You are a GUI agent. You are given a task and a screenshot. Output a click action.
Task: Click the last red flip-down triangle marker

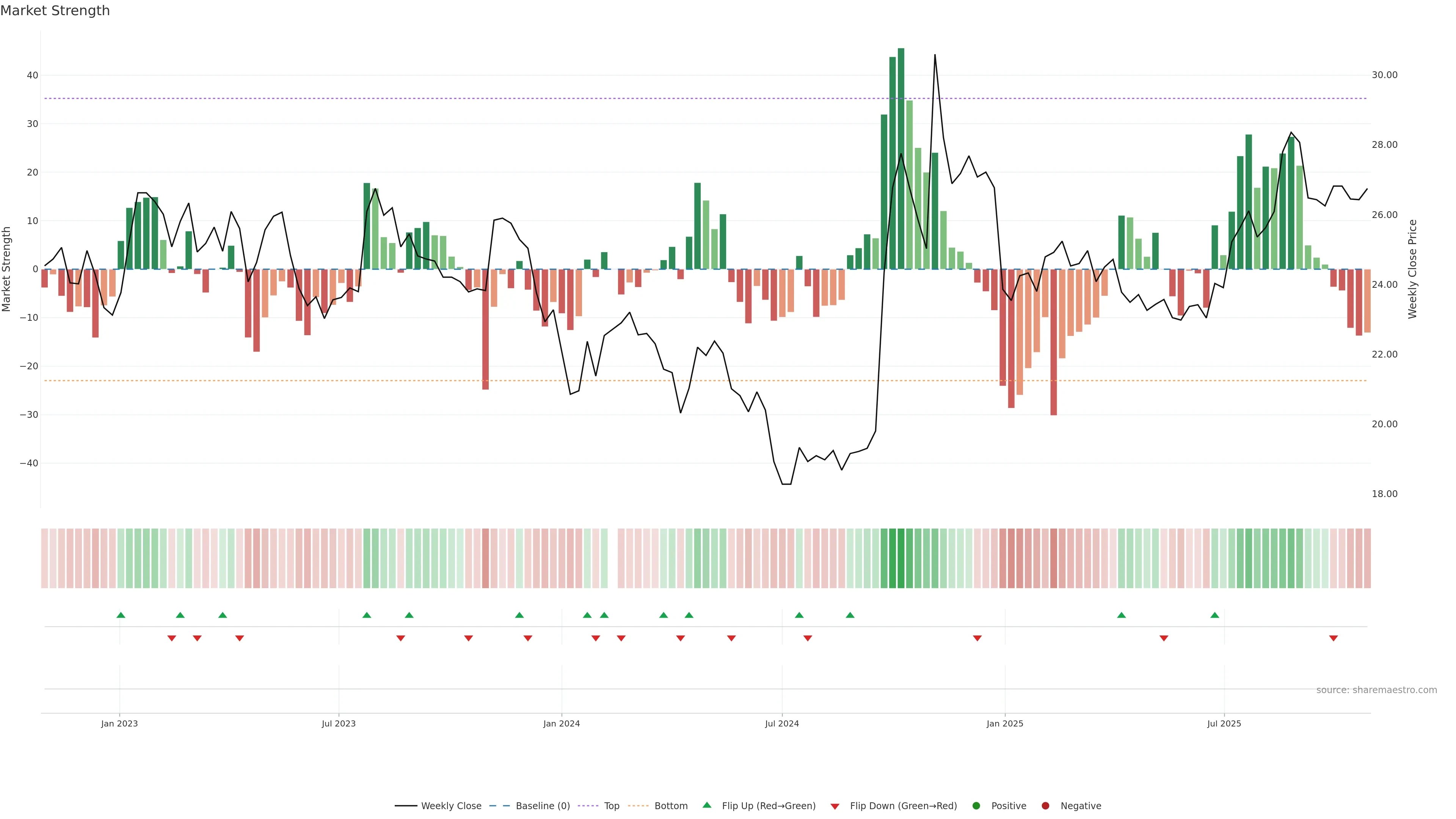(x=1334, y=638)
